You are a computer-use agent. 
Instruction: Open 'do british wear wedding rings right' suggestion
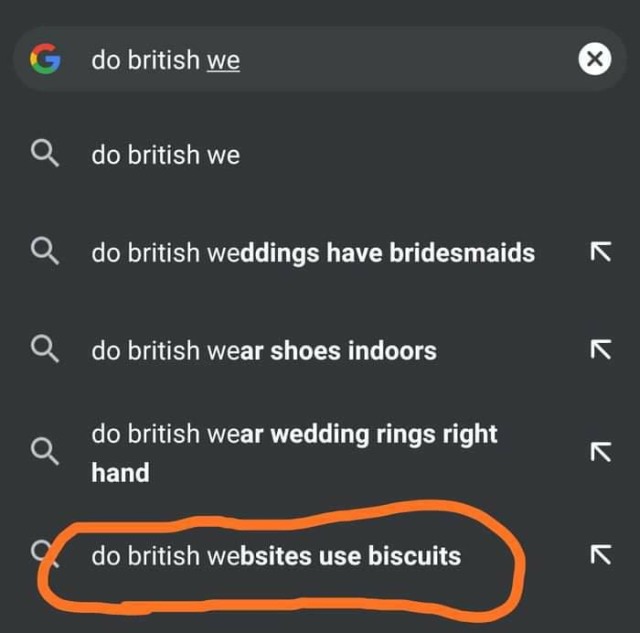point(294,434)
